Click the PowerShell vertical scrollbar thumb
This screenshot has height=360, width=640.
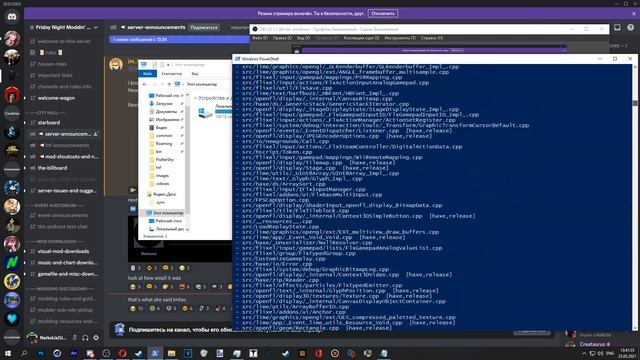(635, 103)
